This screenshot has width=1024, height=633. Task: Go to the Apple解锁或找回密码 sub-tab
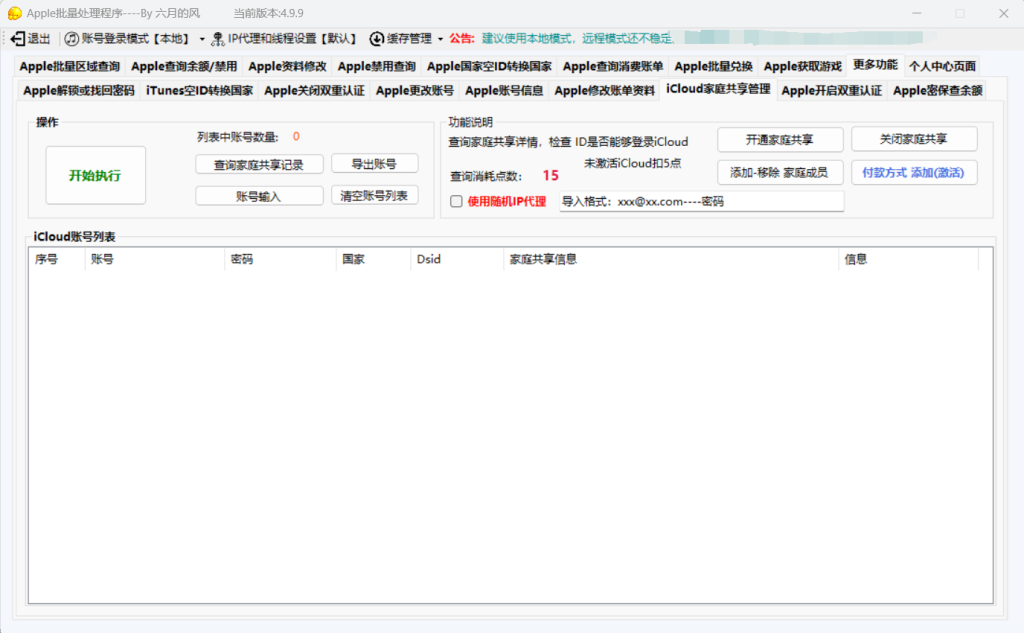point(79,91)
